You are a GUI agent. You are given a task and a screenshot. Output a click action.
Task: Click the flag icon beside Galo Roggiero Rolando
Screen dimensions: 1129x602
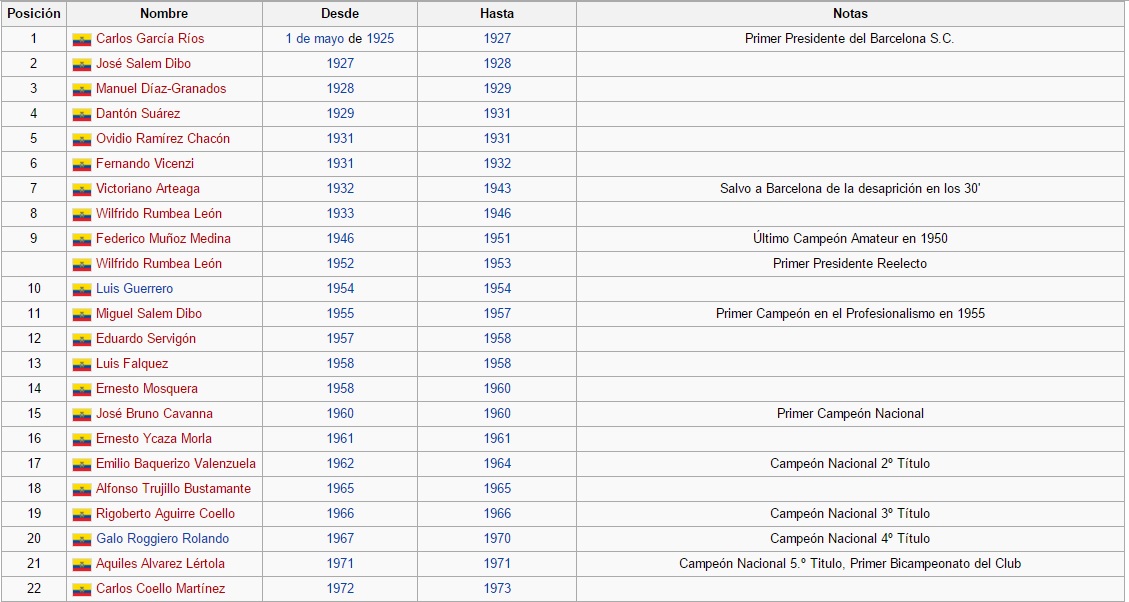(82, 539)
